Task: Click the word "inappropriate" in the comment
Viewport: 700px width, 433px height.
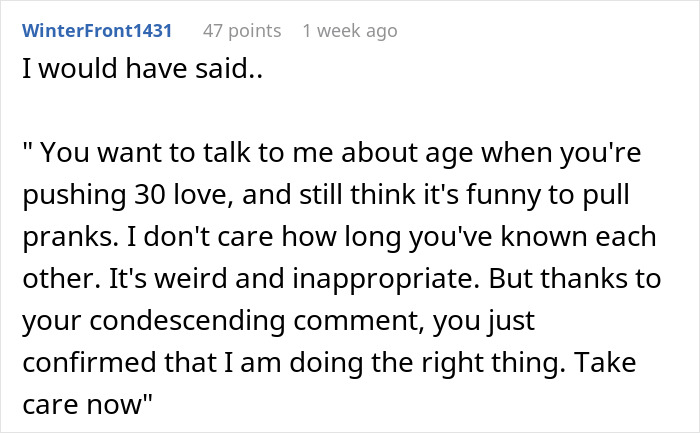Action: click(383, 279)
